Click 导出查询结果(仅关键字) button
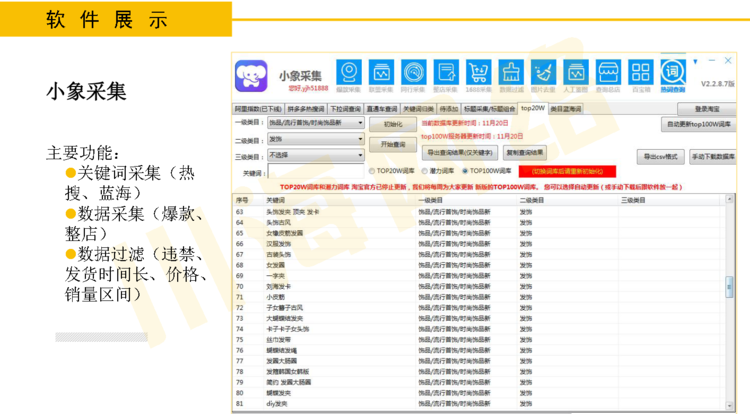 point(460,153)
